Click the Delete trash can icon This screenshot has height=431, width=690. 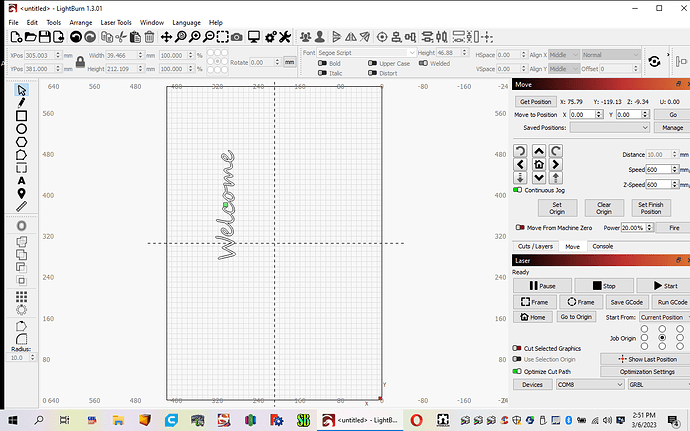click(x=149, y=37)
